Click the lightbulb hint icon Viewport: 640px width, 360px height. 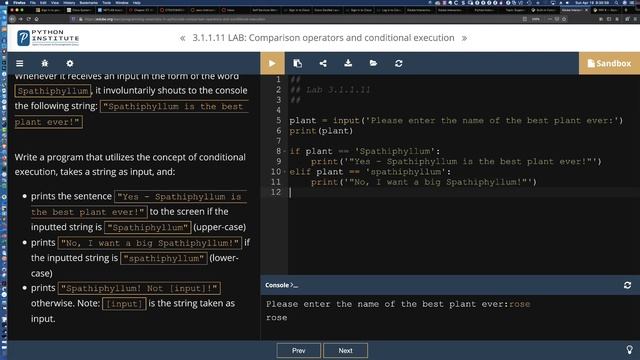[x=629, y=350]
